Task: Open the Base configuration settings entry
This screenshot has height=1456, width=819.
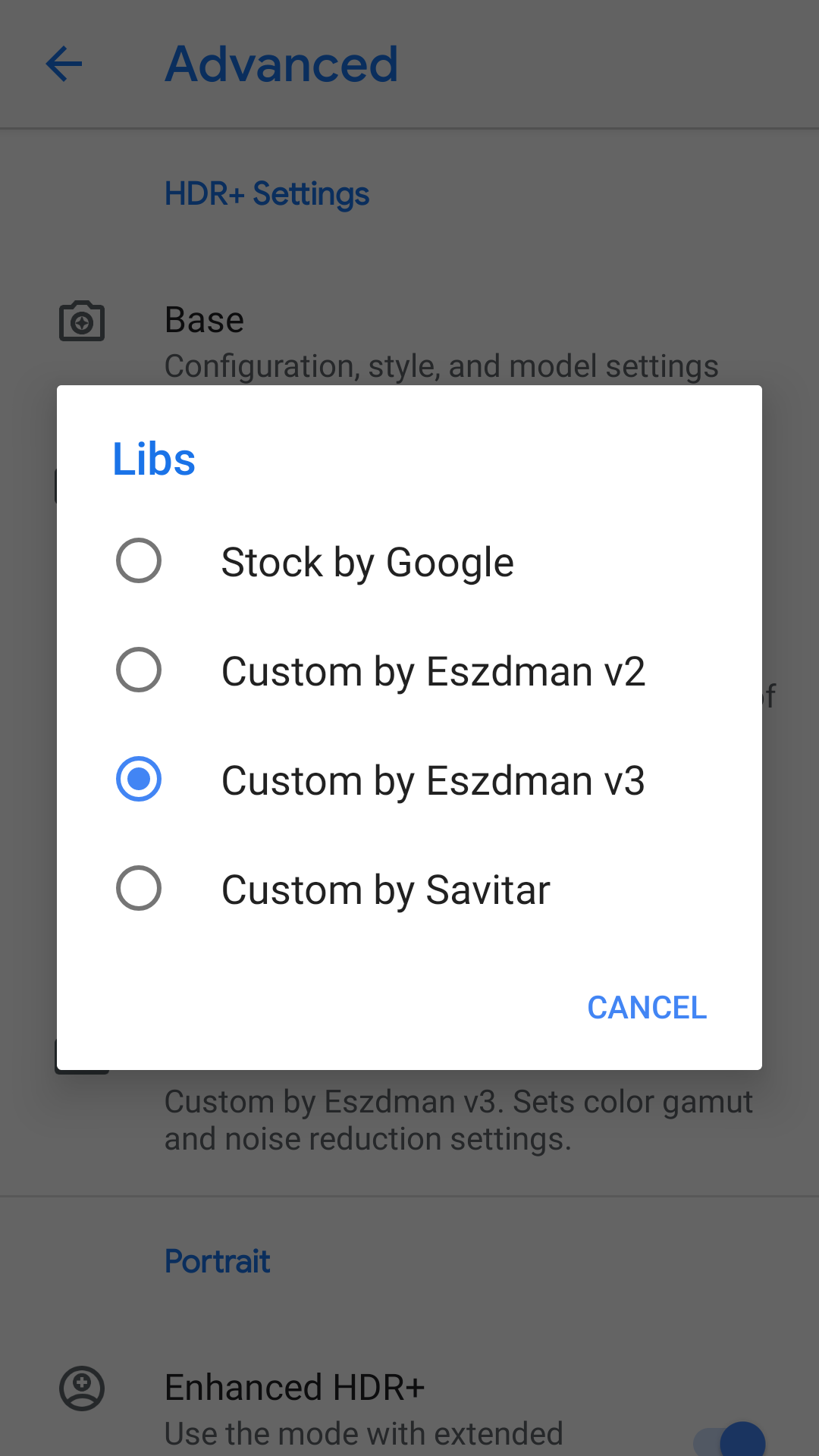Action: pos(440,343)
